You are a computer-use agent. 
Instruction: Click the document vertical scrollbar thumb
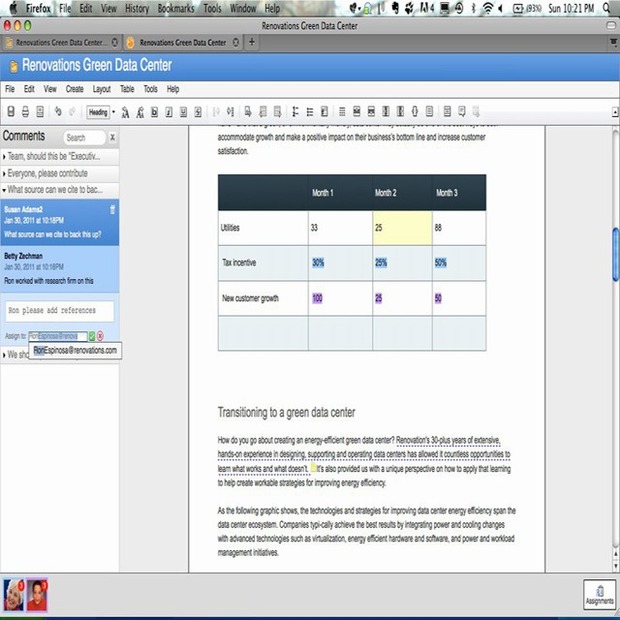pos(616,255)
